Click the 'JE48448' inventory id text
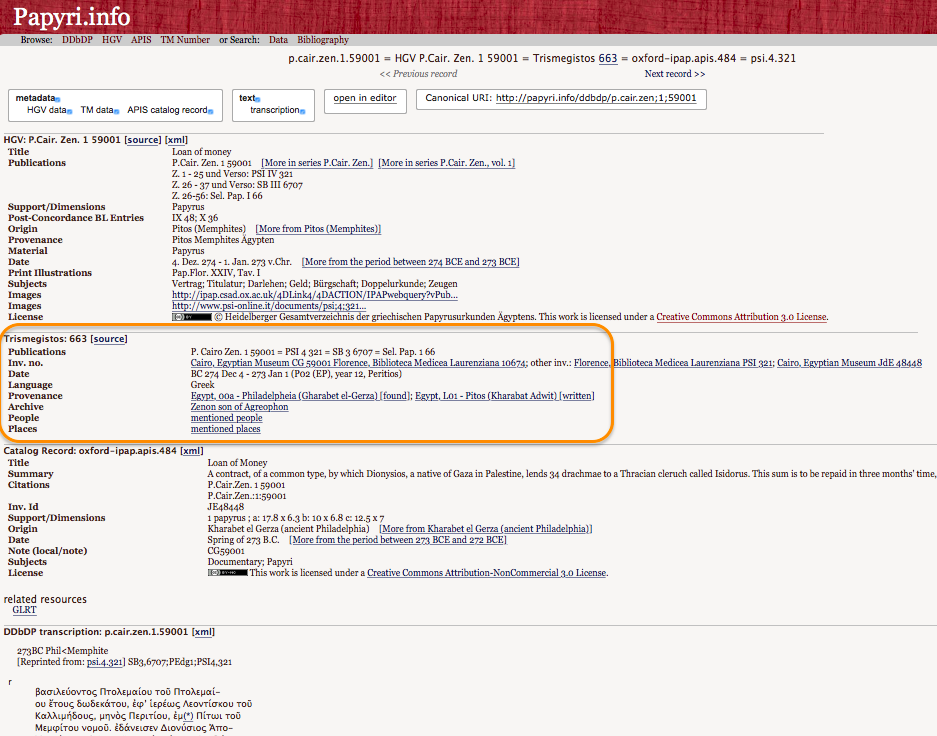Screen dimensions: 937x736 point(225,507)
